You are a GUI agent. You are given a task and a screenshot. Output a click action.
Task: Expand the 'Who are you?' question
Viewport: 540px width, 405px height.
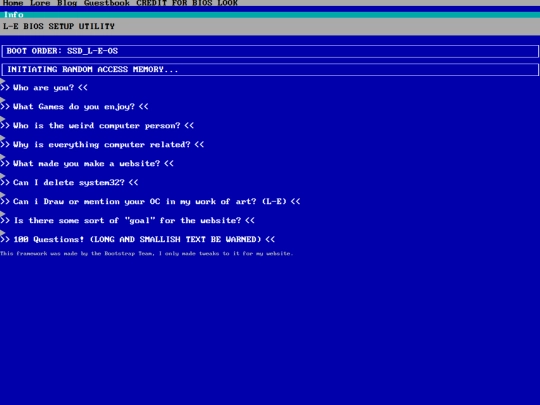point(44,87)
